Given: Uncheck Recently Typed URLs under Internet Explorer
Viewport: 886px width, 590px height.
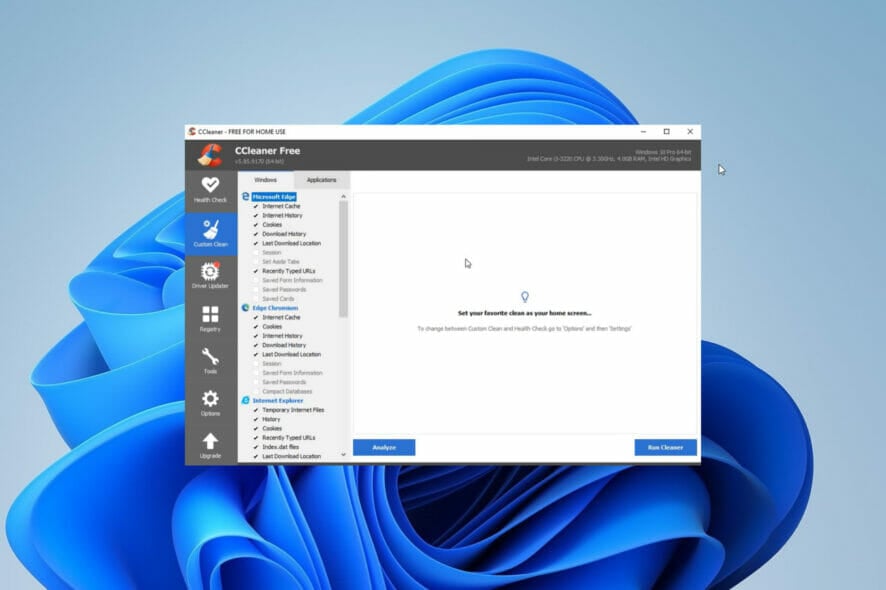Looking at the screenshot, I should pos(256,438).
